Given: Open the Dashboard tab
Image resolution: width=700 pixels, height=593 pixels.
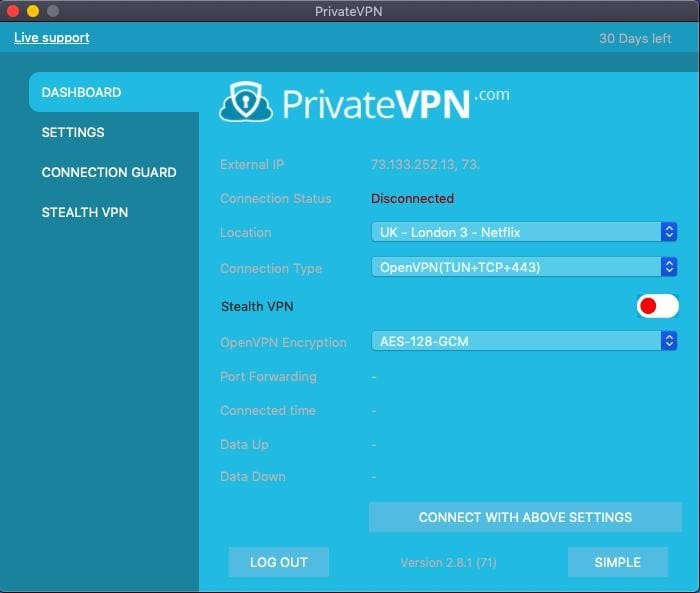Looking at the screenshot, I should click(x=114, y=92).
